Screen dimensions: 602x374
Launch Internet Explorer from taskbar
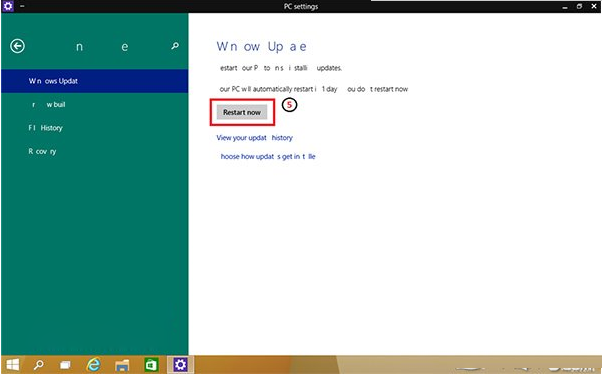(93, 364)
